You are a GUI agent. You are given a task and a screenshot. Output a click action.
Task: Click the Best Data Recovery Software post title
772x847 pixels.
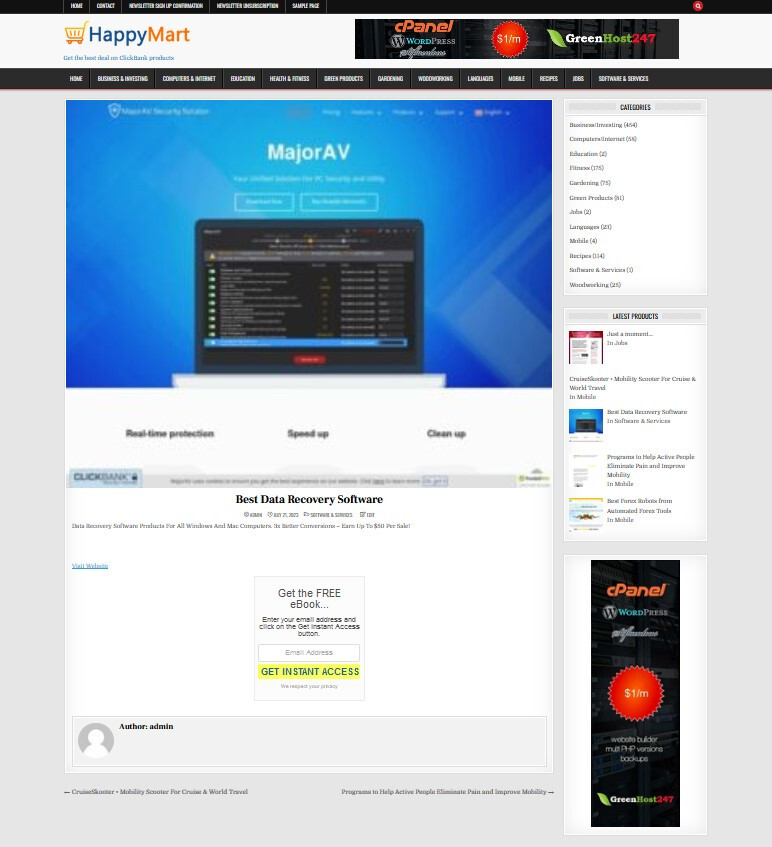coord(309,499)
